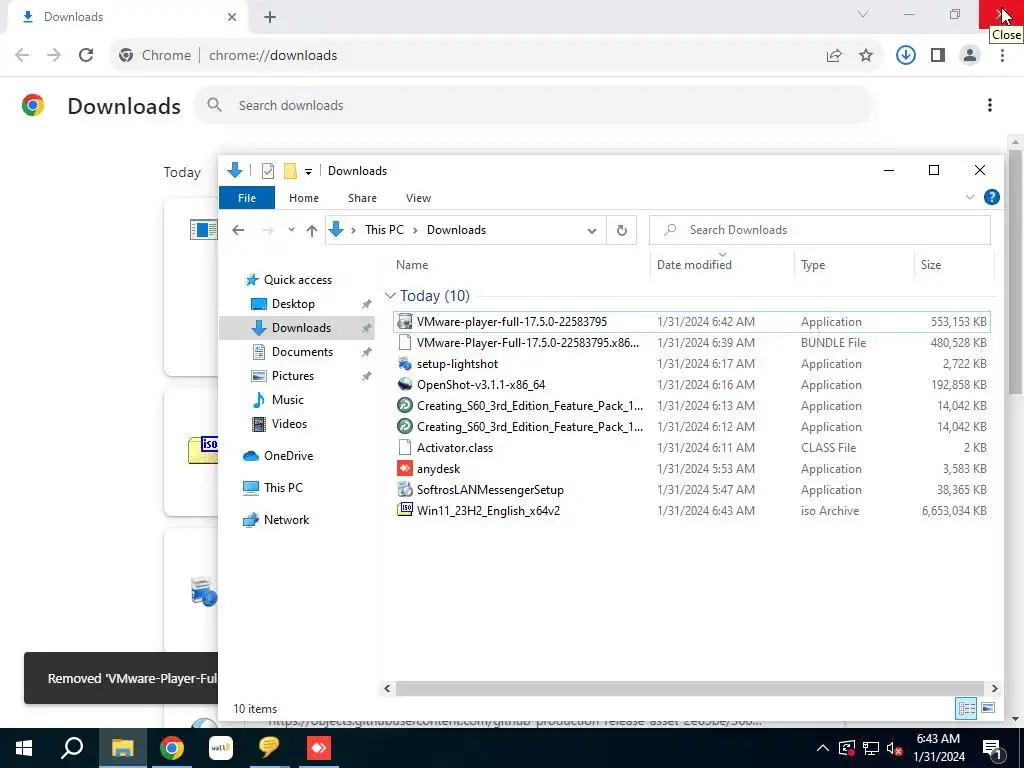The height and width of the screenshot is (768, 1024).
Task: Click the Search Downloads box in Explorer
Action: [x=820, y=230]
